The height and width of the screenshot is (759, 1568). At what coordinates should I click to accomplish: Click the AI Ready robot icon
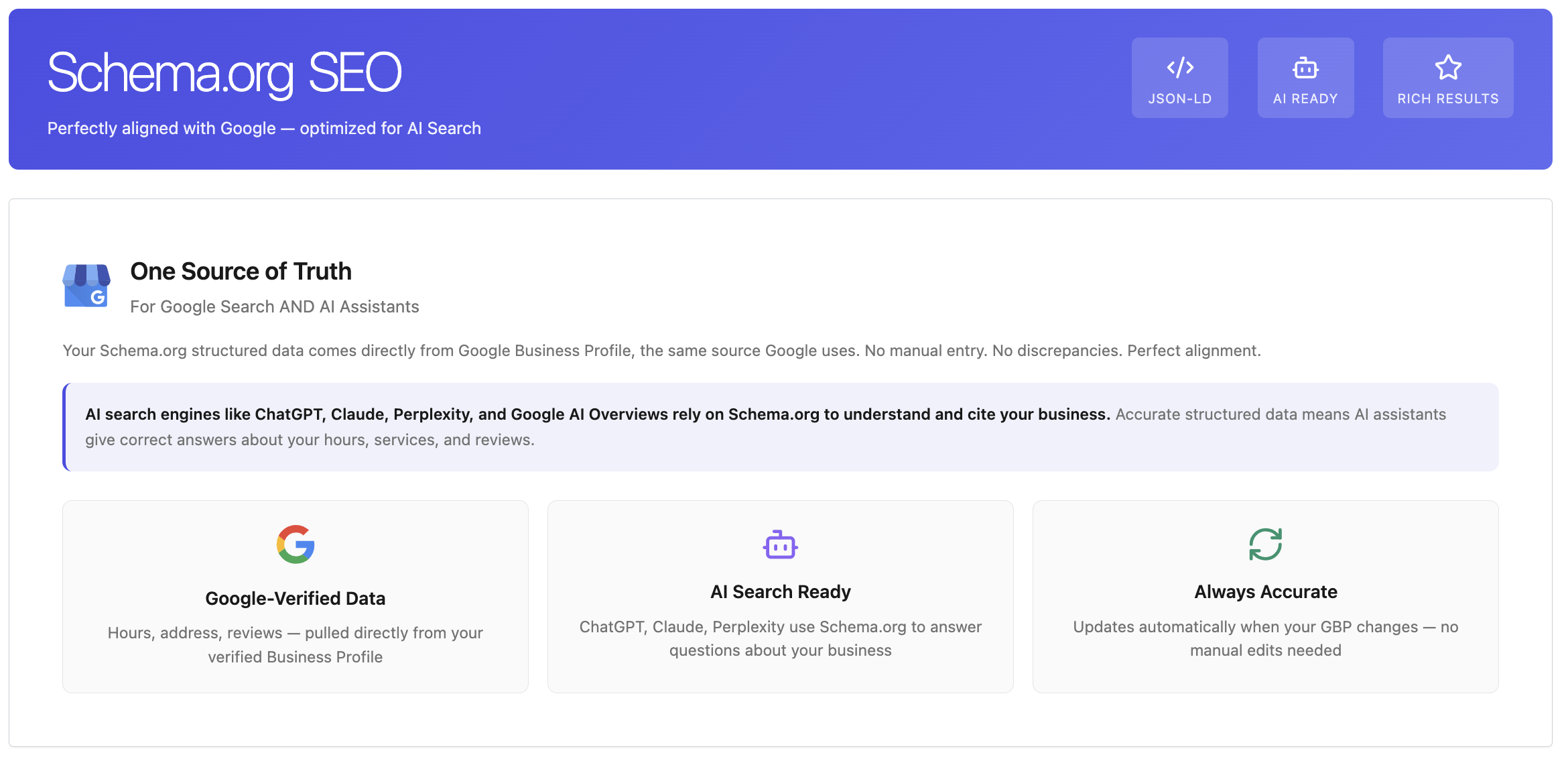coord(1305,68)
